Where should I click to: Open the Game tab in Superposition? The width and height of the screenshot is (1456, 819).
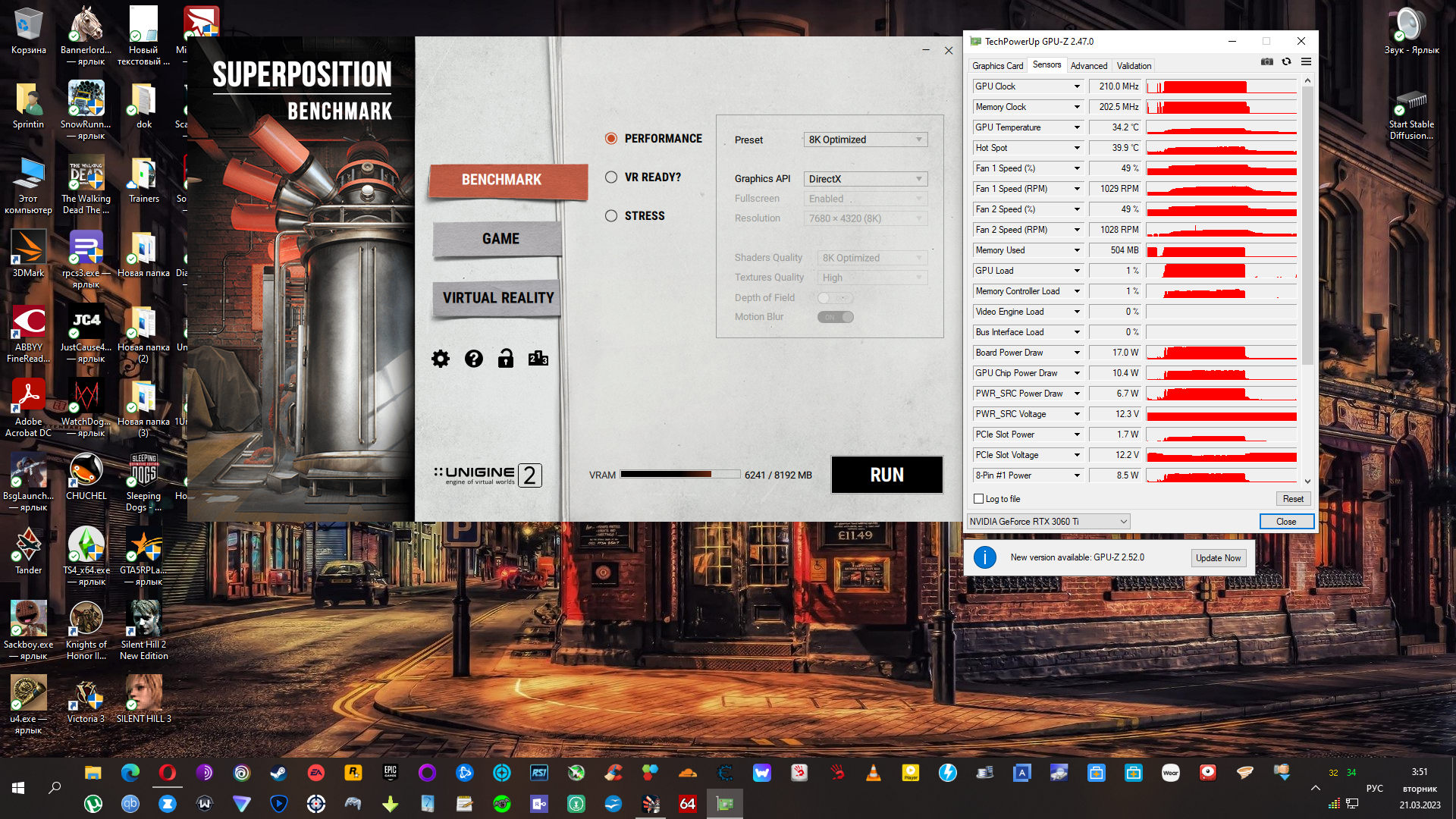[500, 239]
